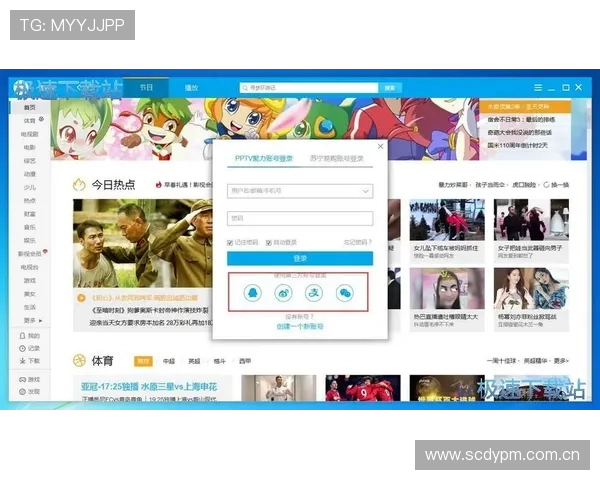600x480 pixels.
Task: Open 游戏 gamepad entry at sidebar bottom
Action: (29, 379)
